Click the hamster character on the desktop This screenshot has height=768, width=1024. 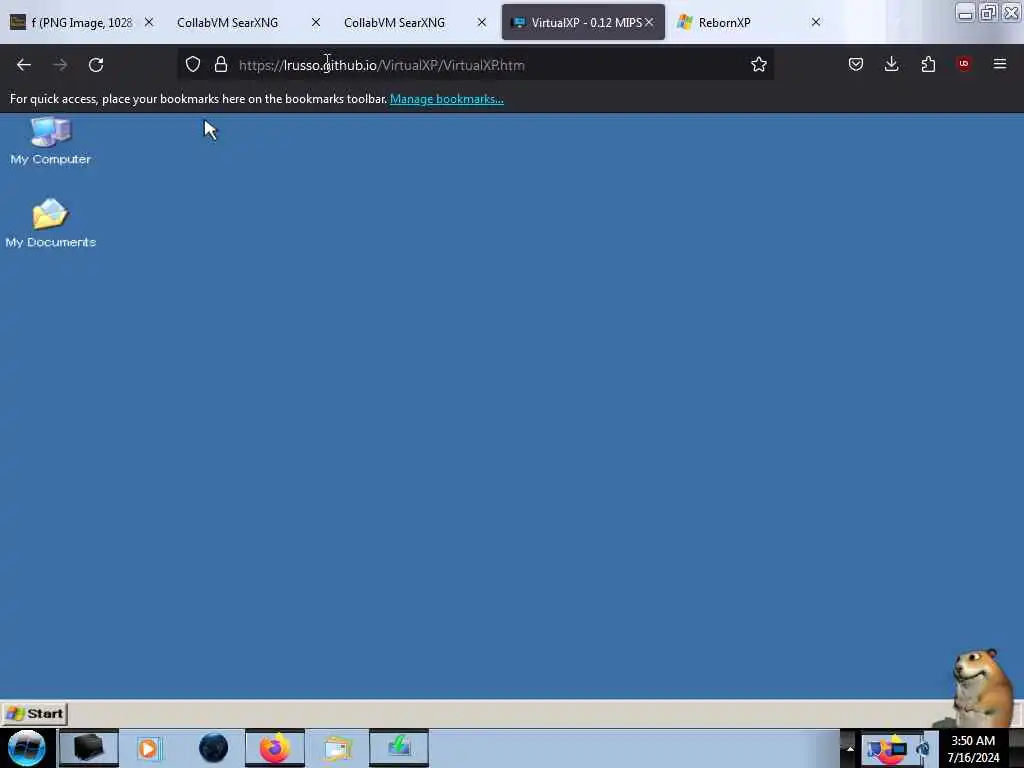coord(980,686)
